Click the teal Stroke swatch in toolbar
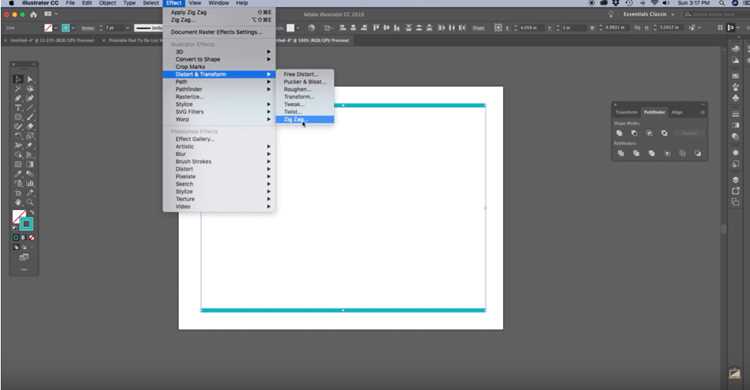Screen dimensions: 750x390 [x=27, y=224]
